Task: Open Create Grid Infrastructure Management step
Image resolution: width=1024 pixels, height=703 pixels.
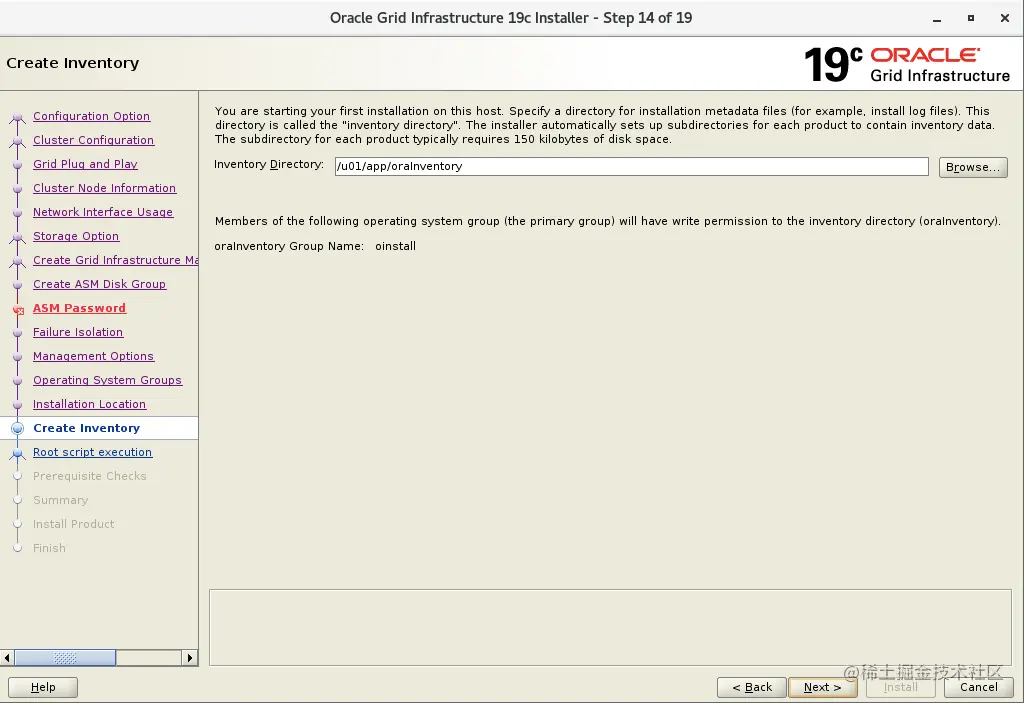Action: [x=116, y=260]
